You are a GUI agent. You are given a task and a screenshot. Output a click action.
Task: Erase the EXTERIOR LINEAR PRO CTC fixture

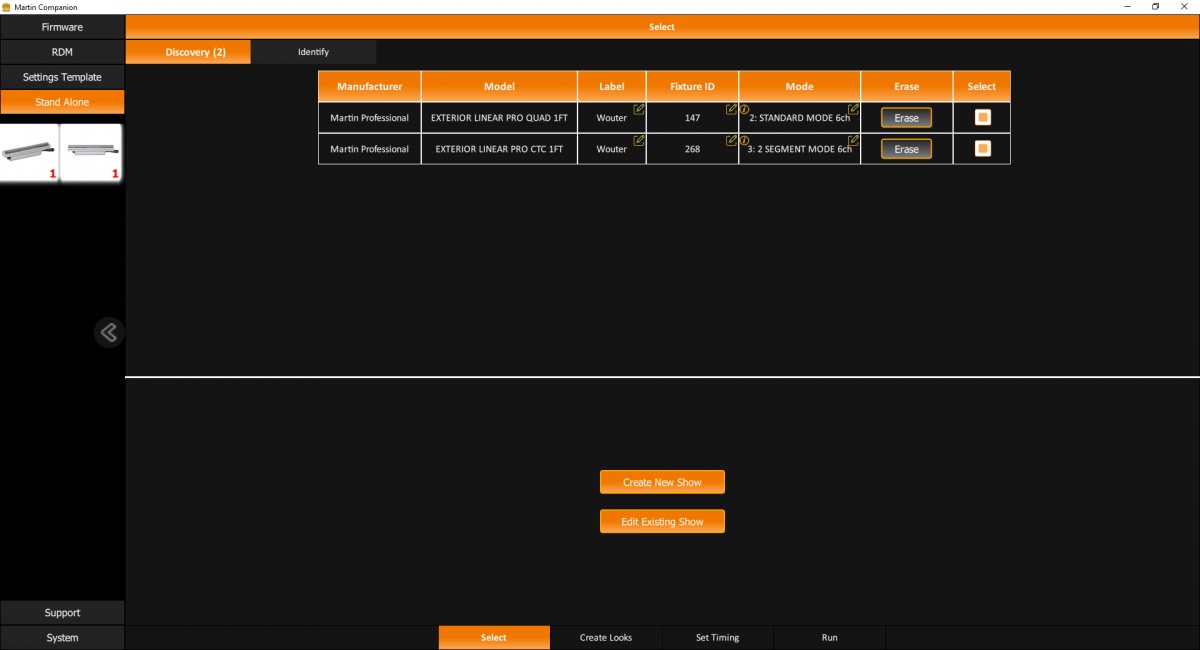point(906,149)
